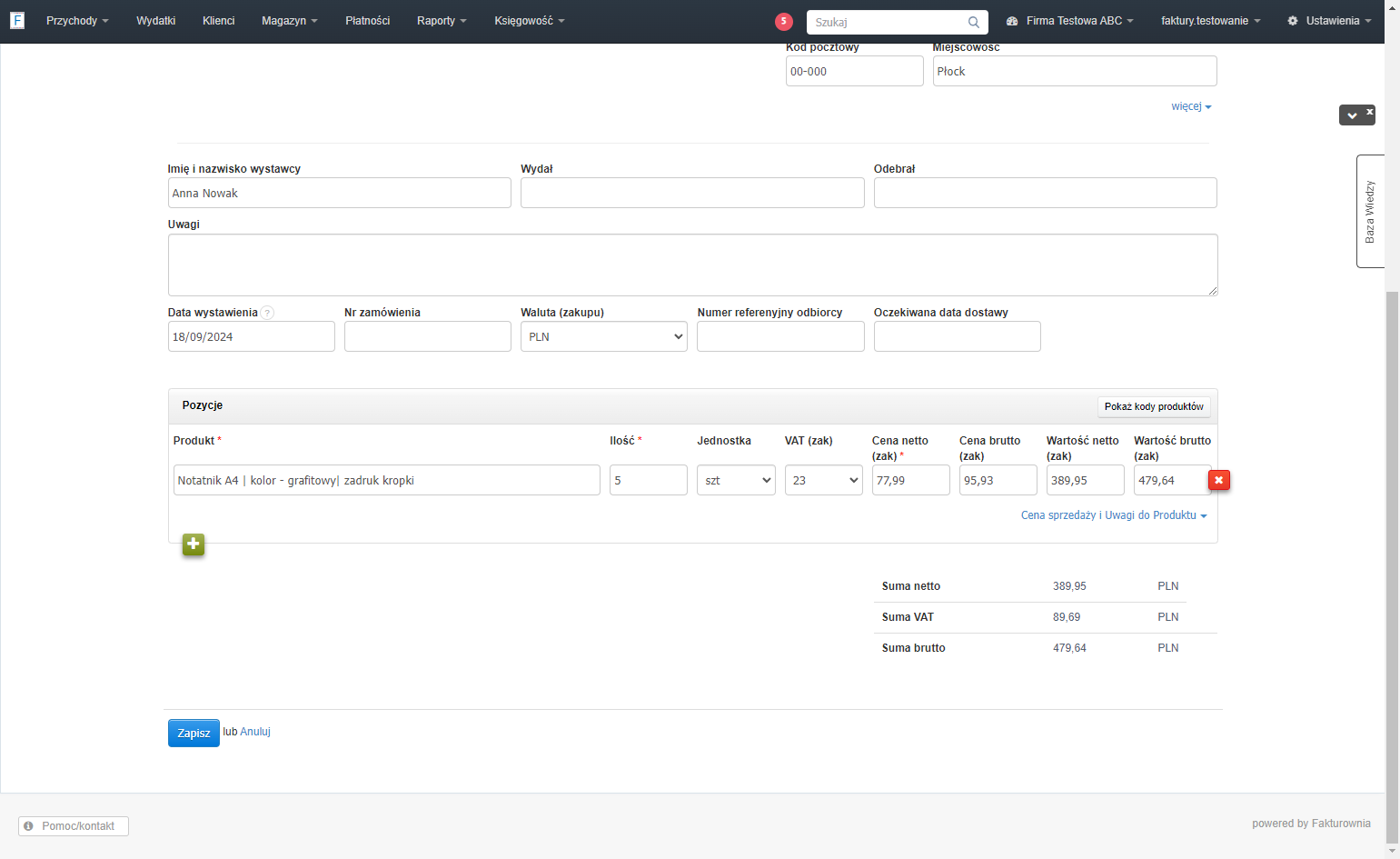Choose unit in Jednostka dropdown
This screenshot has height=859, width=1400.
click(x=736, y=480)
